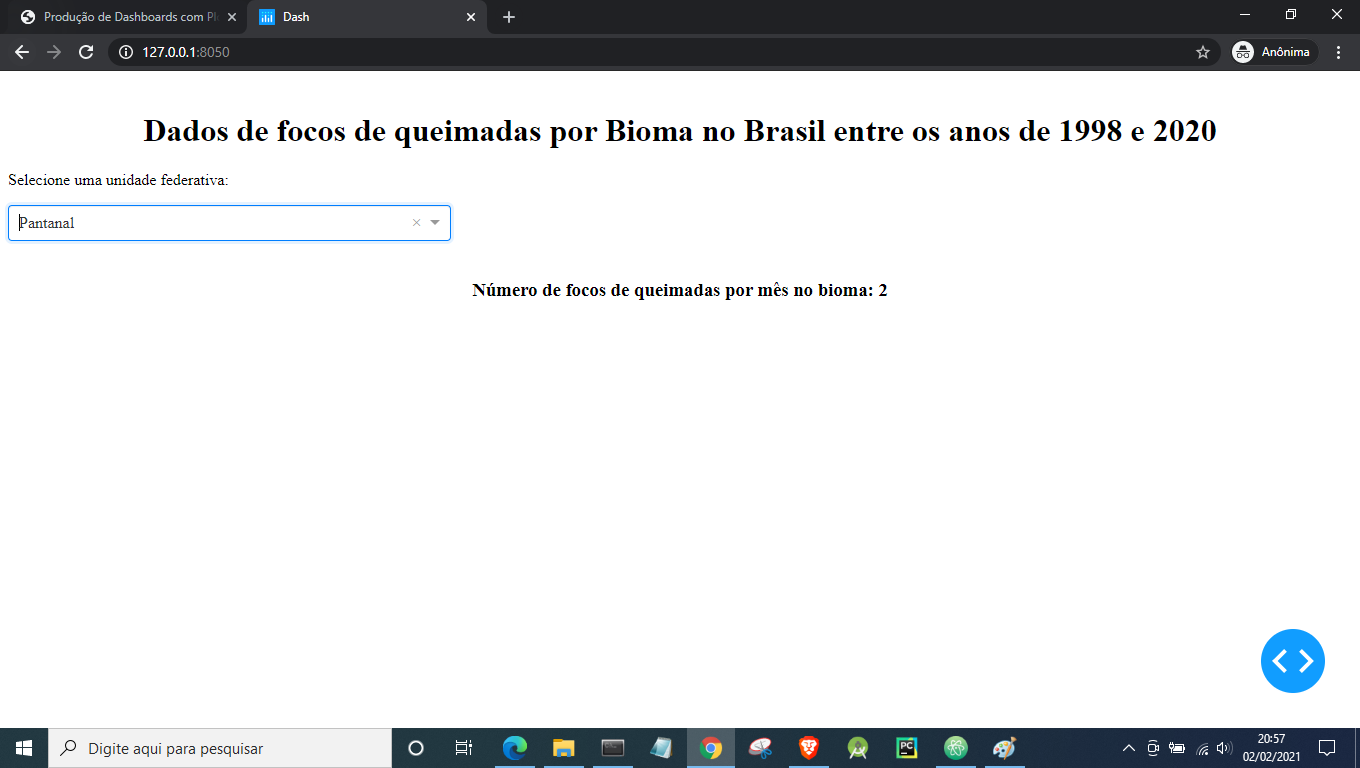Check battery status tray icon
1360x768 pixels.
1177,748
